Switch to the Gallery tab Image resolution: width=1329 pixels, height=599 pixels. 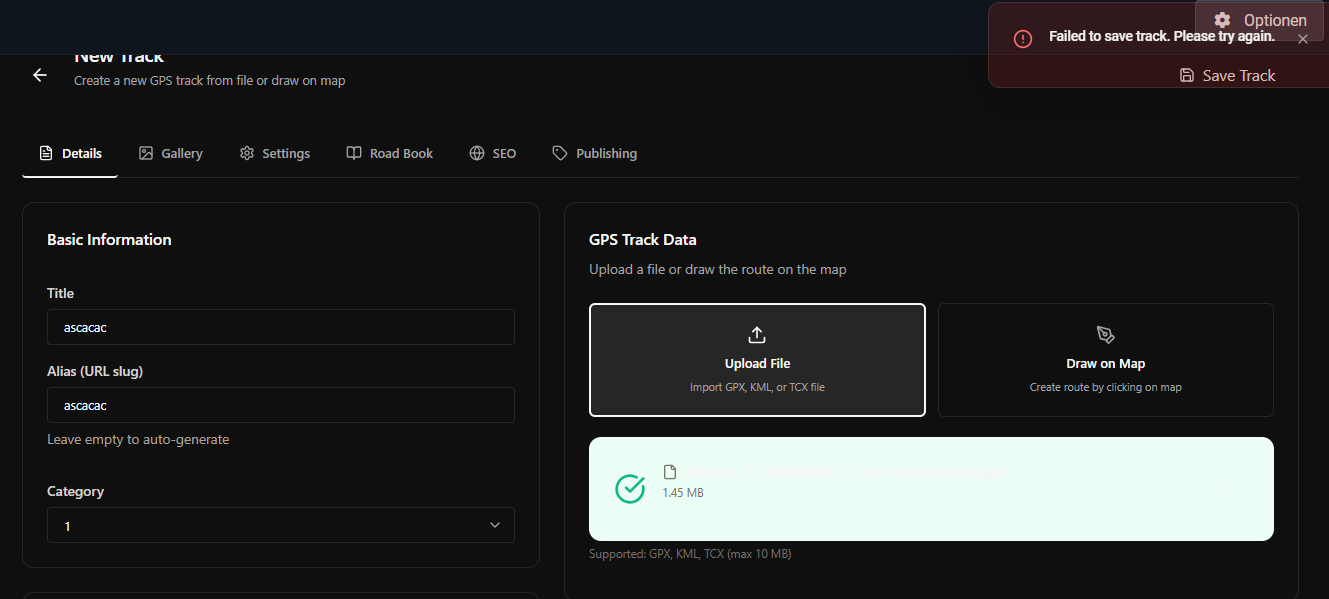(171, 153)
